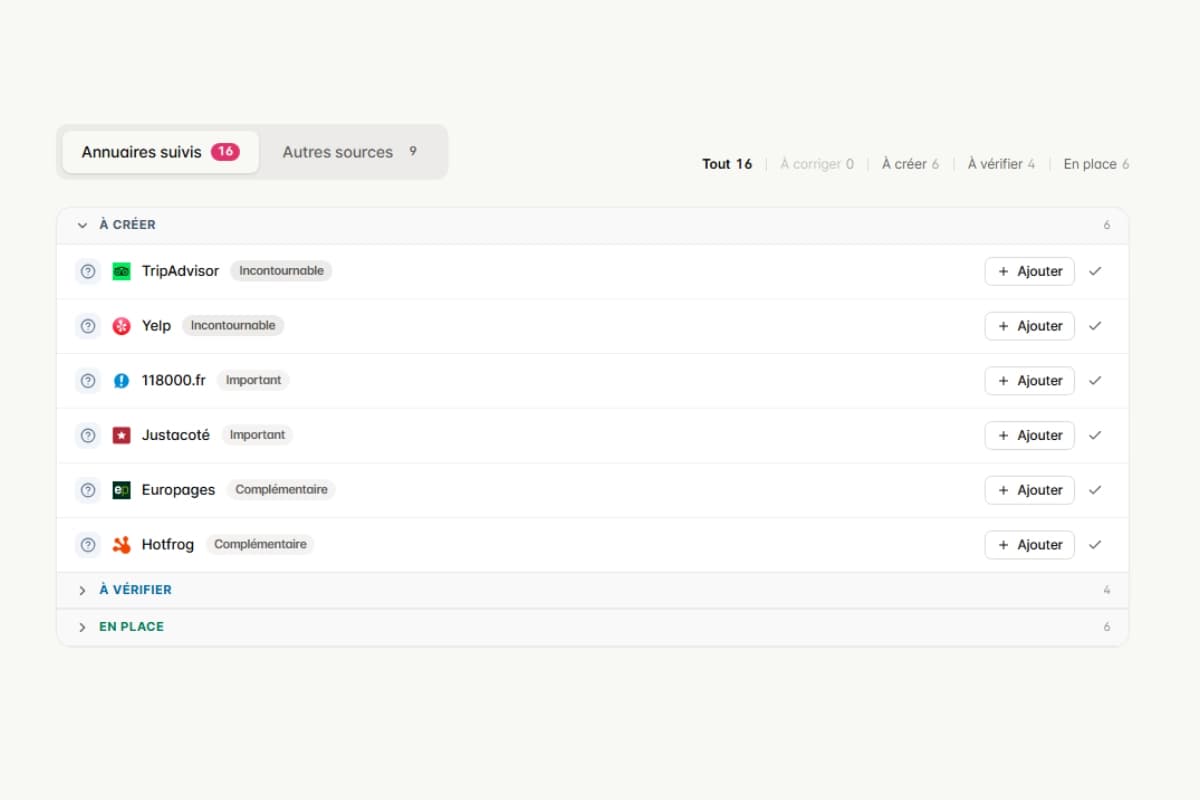Click the Hotfrog directory name

click(168, 545)
